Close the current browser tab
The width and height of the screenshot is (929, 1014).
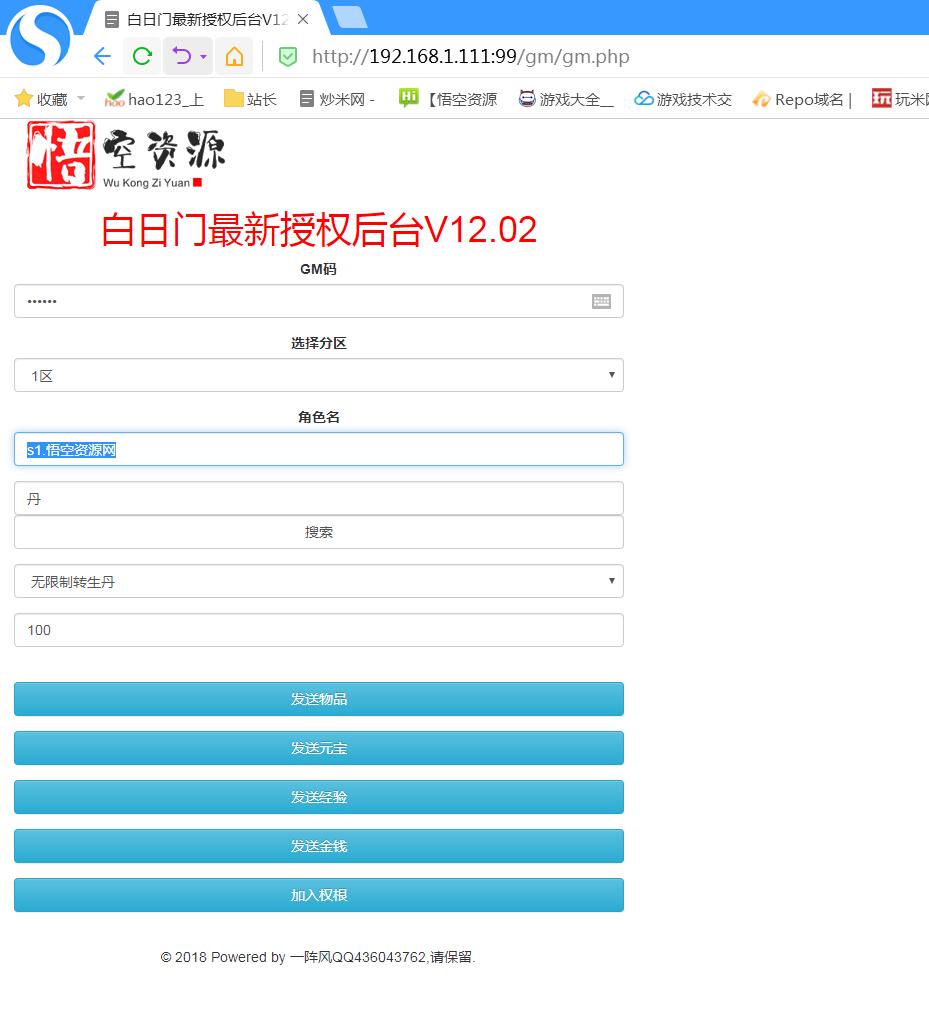coord(303,19)
